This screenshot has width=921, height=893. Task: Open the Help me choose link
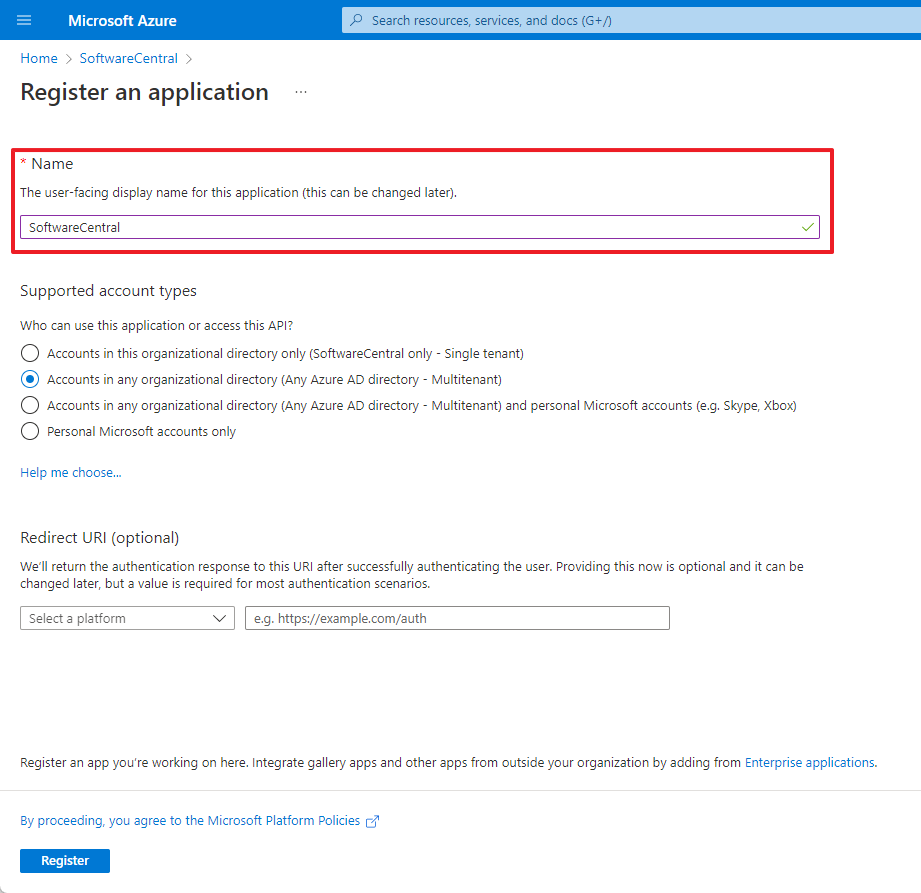tap(71, 472)
